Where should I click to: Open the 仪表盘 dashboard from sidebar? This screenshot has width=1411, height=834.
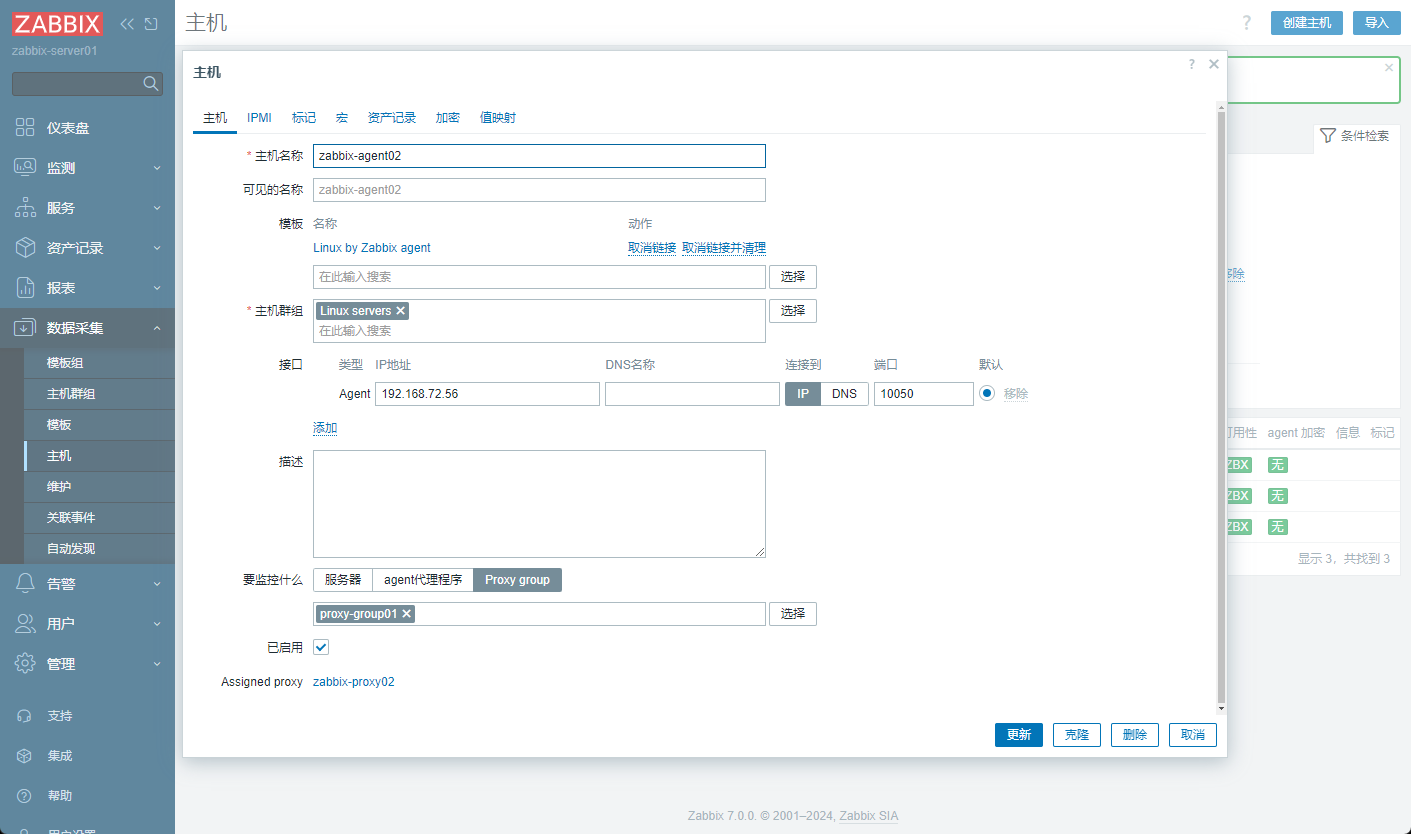click(60, 127)
